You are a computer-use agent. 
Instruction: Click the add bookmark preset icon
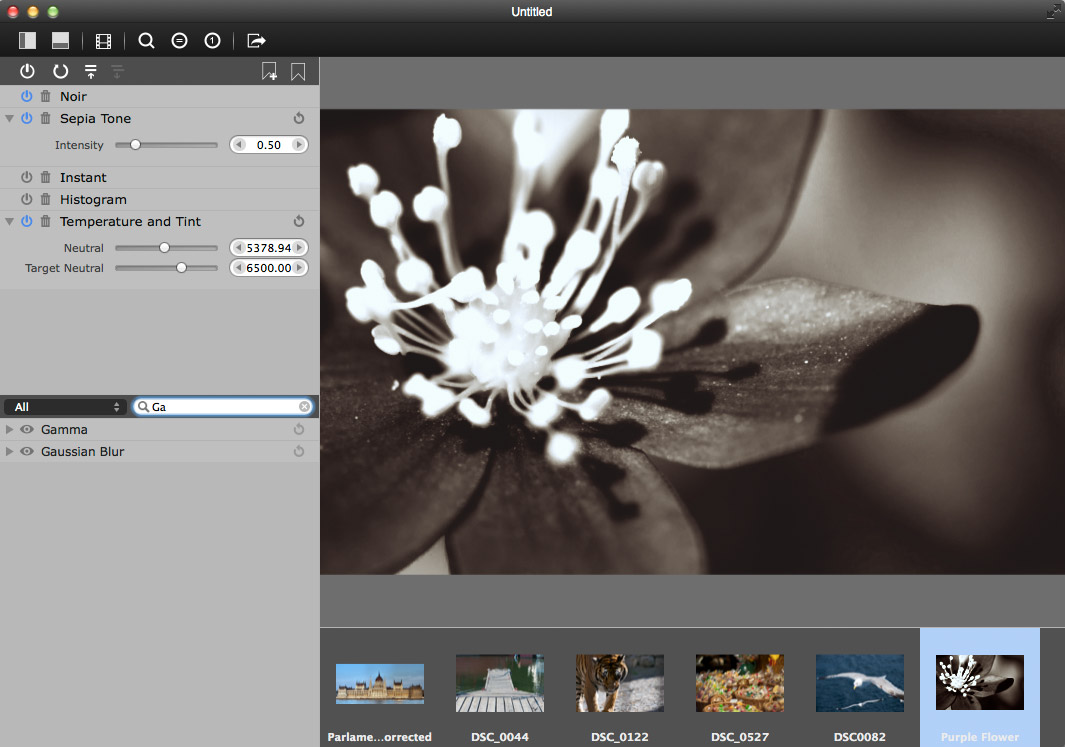[269, 71]
